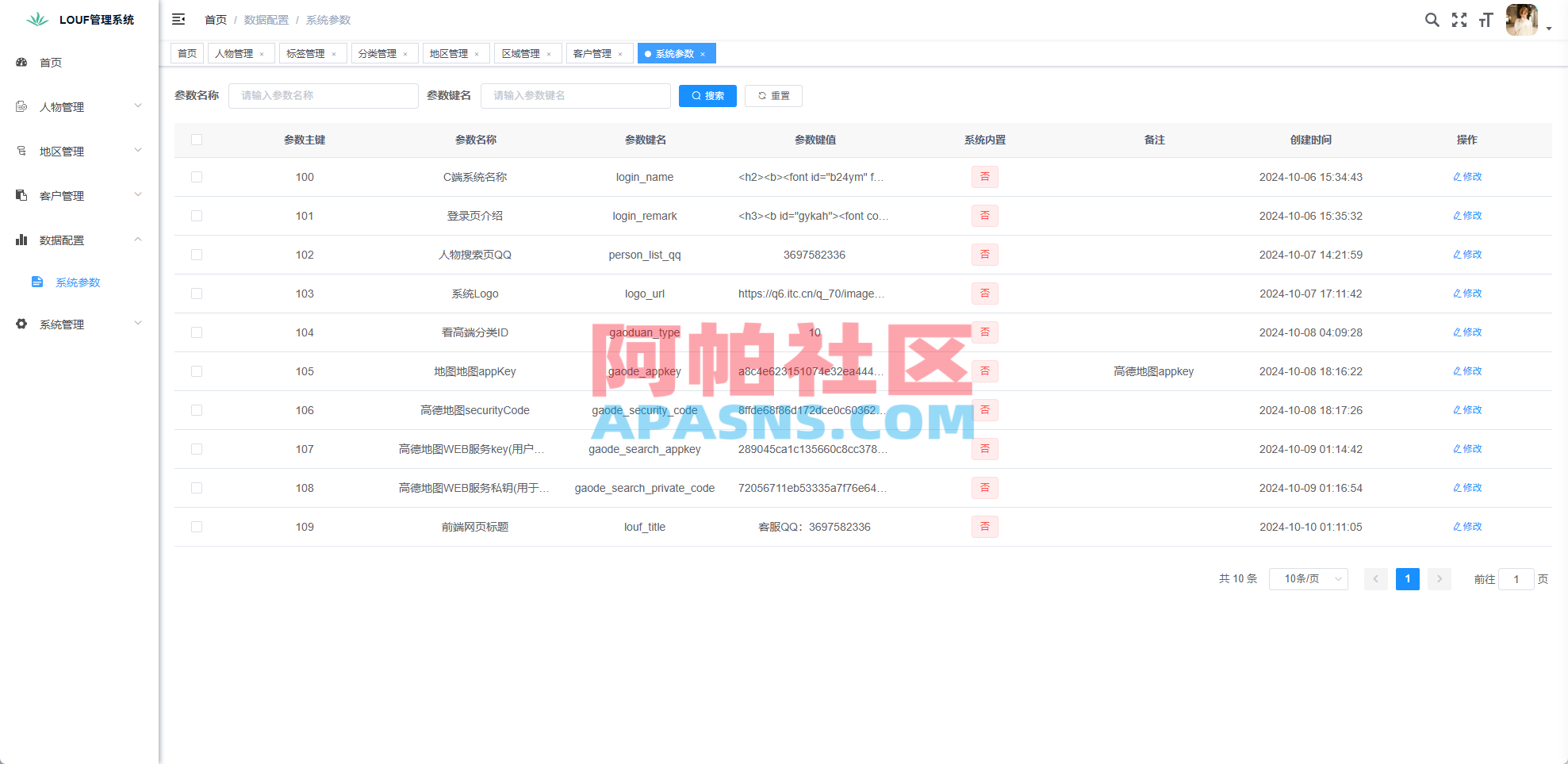Viewport: 1568px width, 764px height.
Task: Click 修改 for person_list_qq row
Action: tap(1467, 255)
